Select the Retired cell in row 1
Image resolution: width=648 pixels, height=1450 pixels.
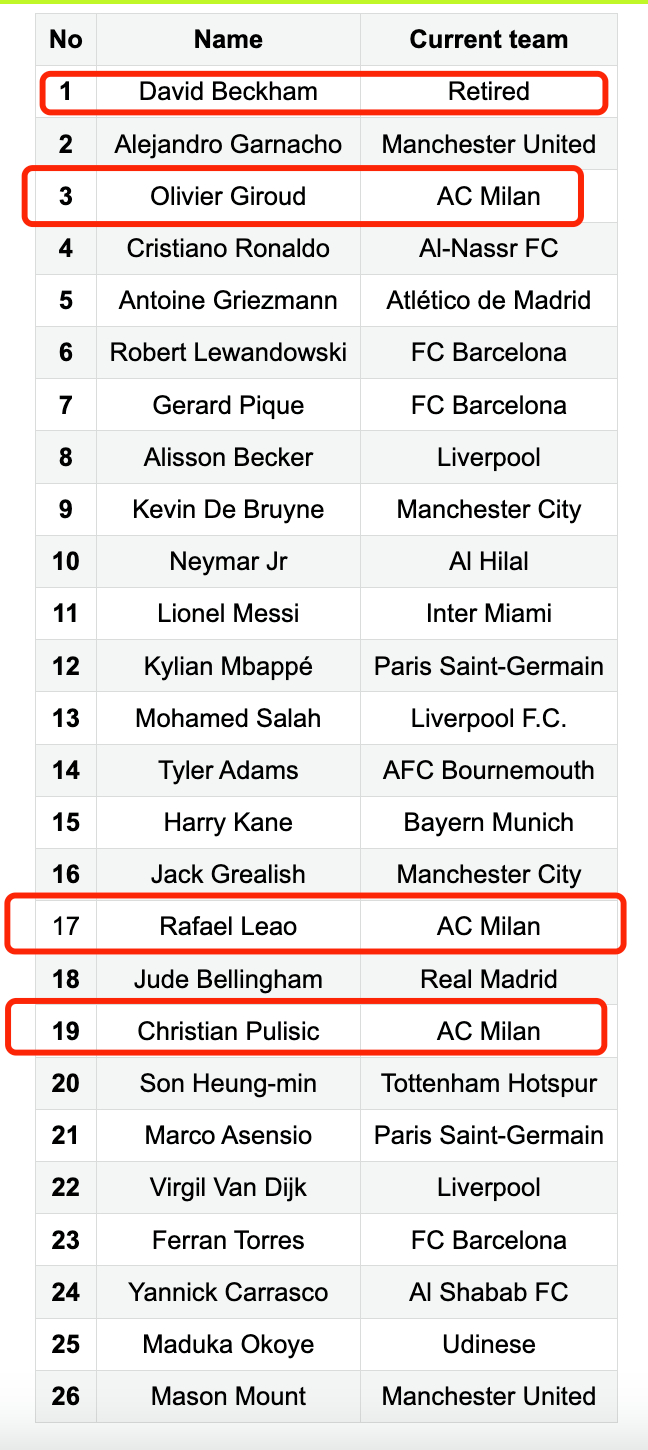click(489, 92)
